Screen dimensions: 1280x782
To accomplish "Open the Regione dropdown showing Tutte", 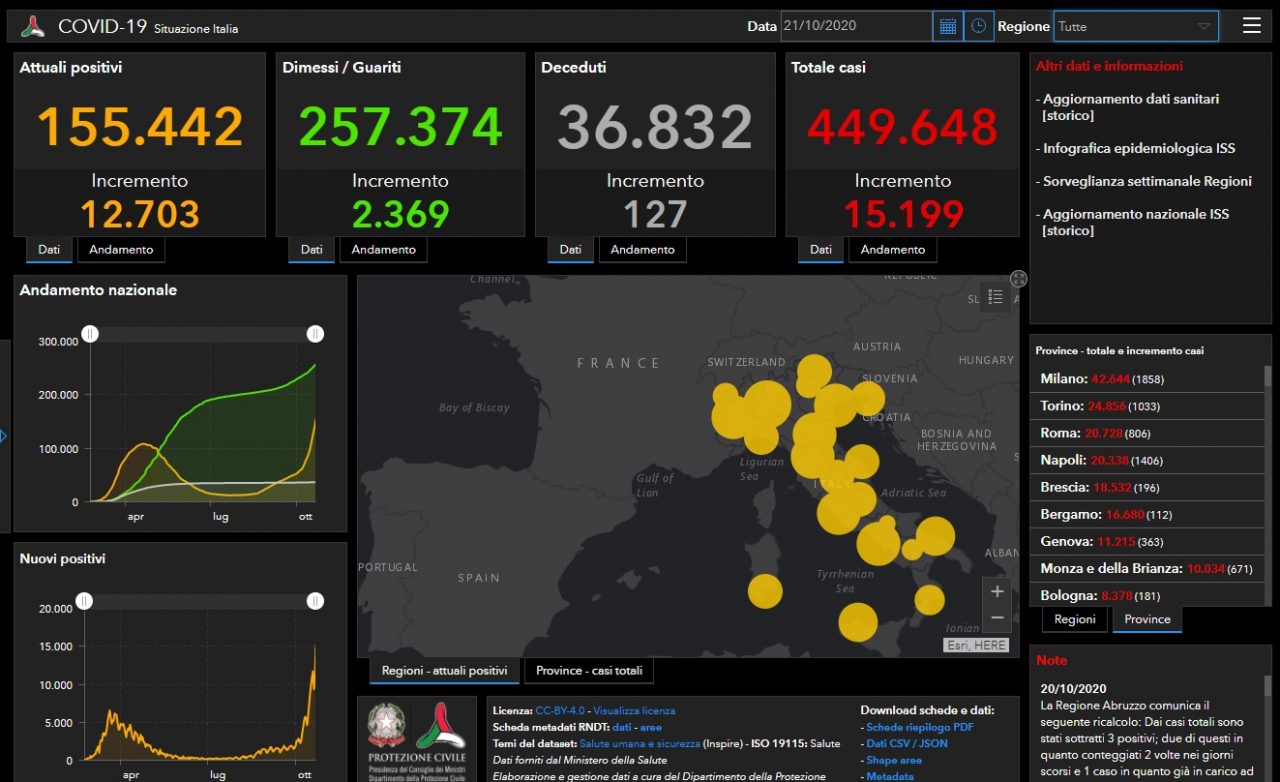I will click(x=1136, y=26).
